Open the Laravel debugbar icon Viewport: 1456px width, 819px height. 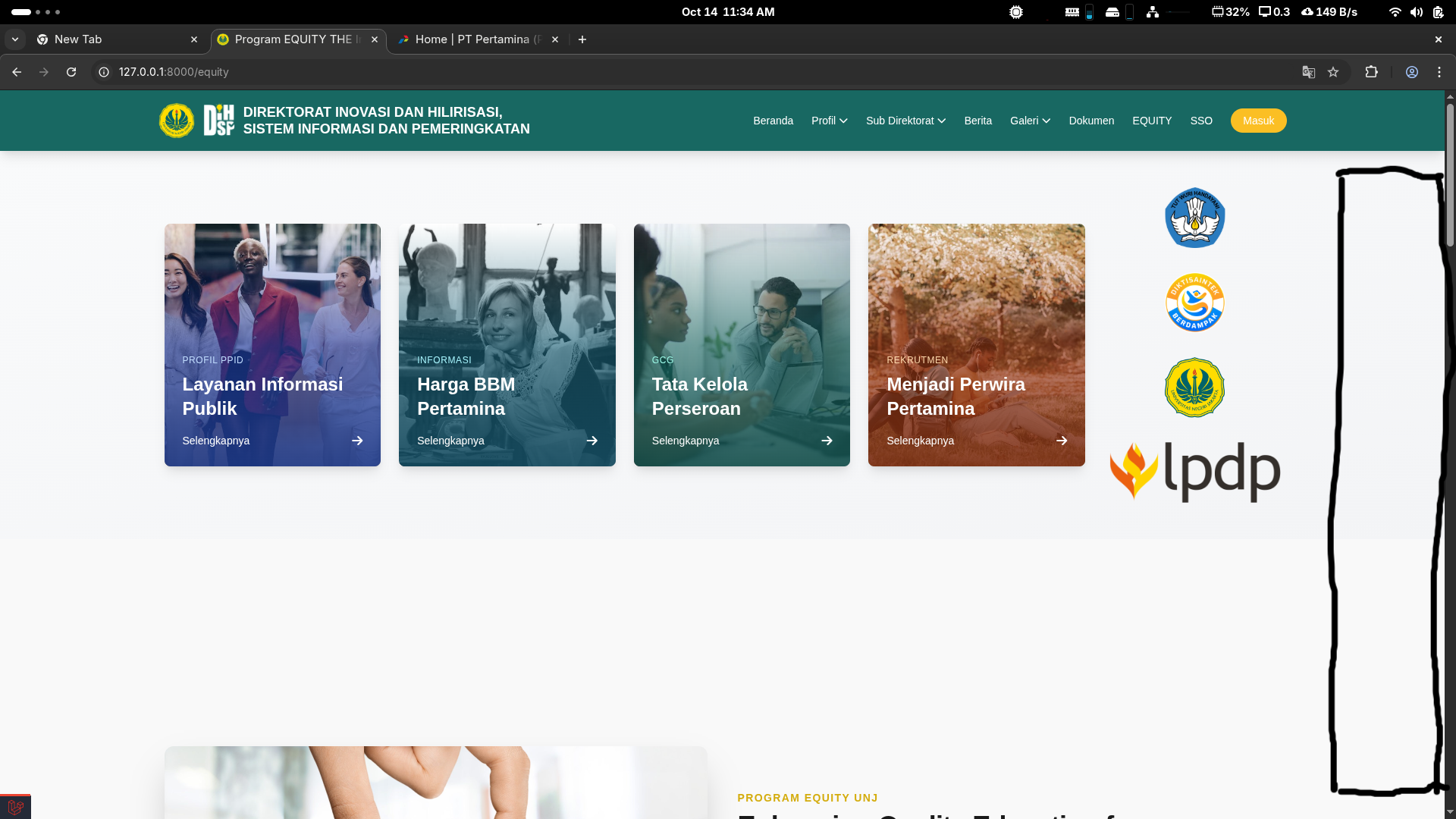15,807
